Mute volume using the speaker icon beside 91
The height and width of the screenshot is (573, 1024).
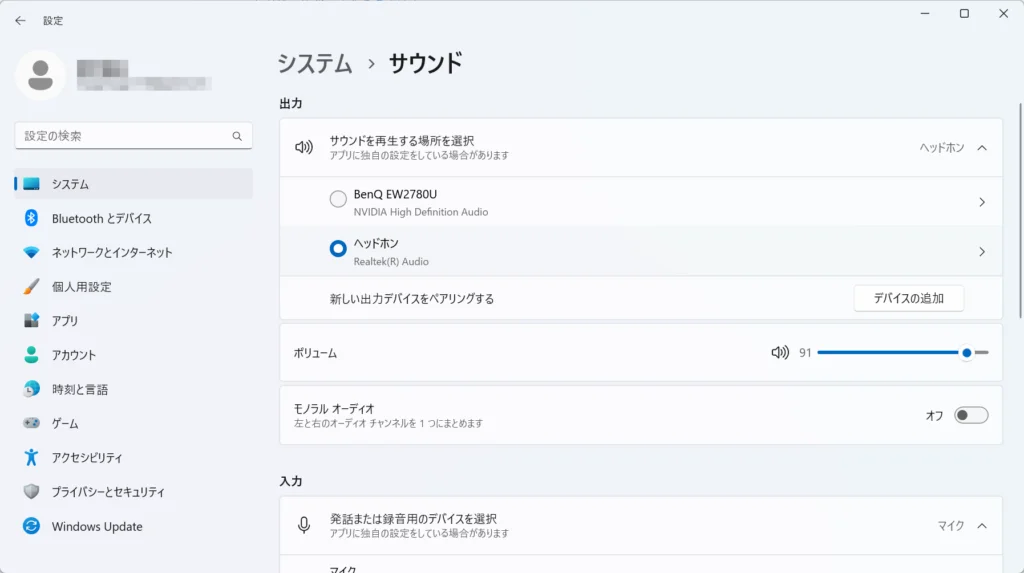pos(780,352)
